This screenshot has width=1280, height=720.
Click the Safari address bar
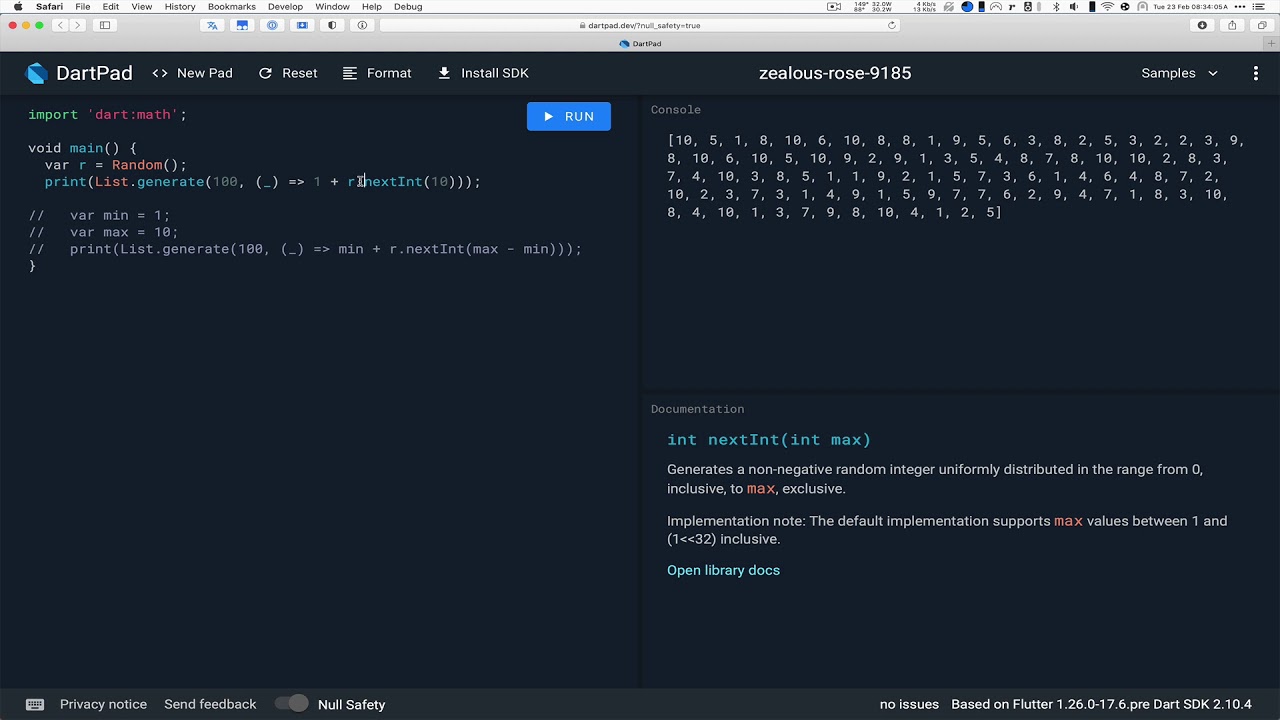640,25
